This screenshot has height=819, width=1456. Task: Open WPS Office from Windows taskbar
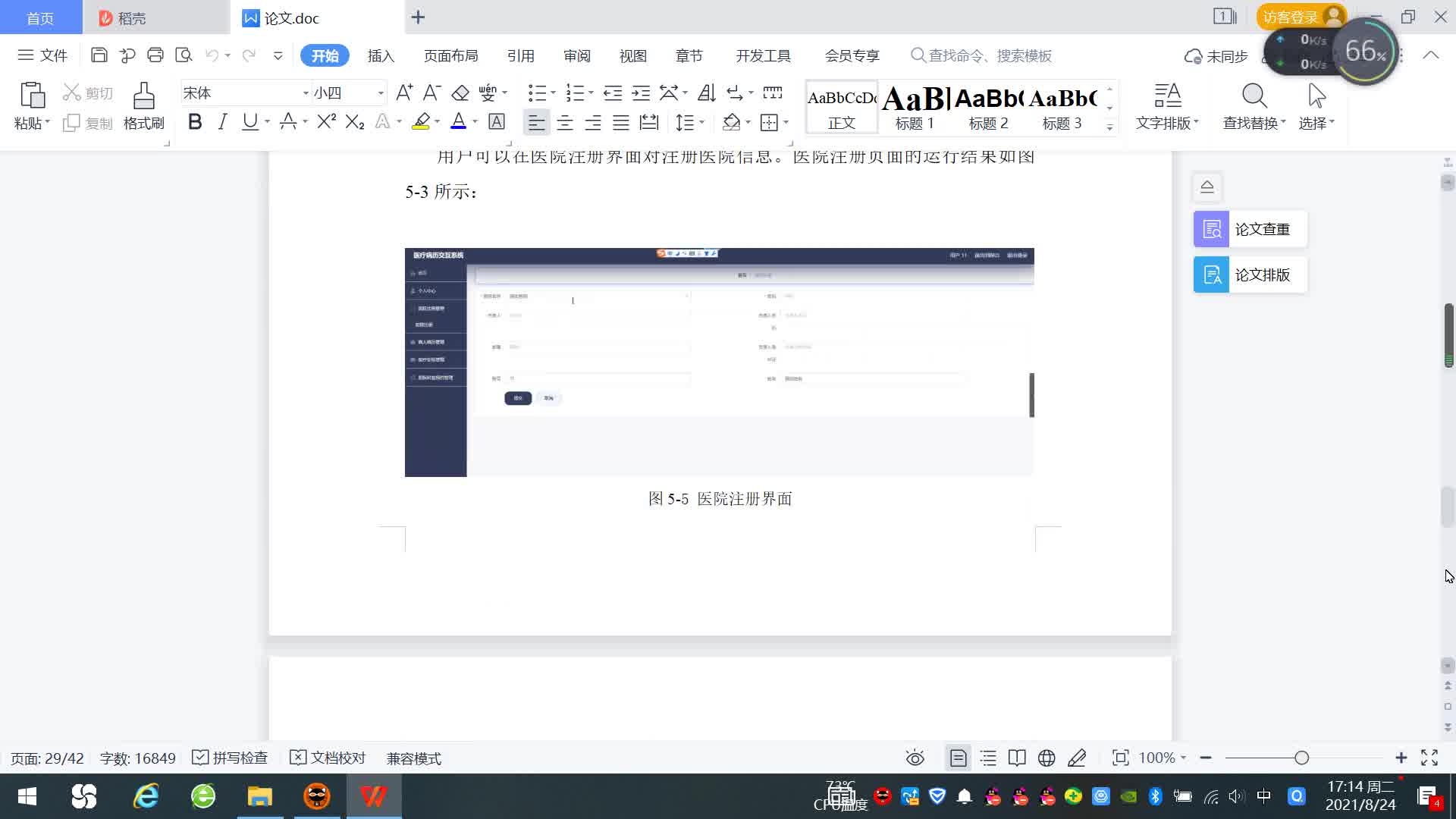pyautogui.click(x=374, y=796)
